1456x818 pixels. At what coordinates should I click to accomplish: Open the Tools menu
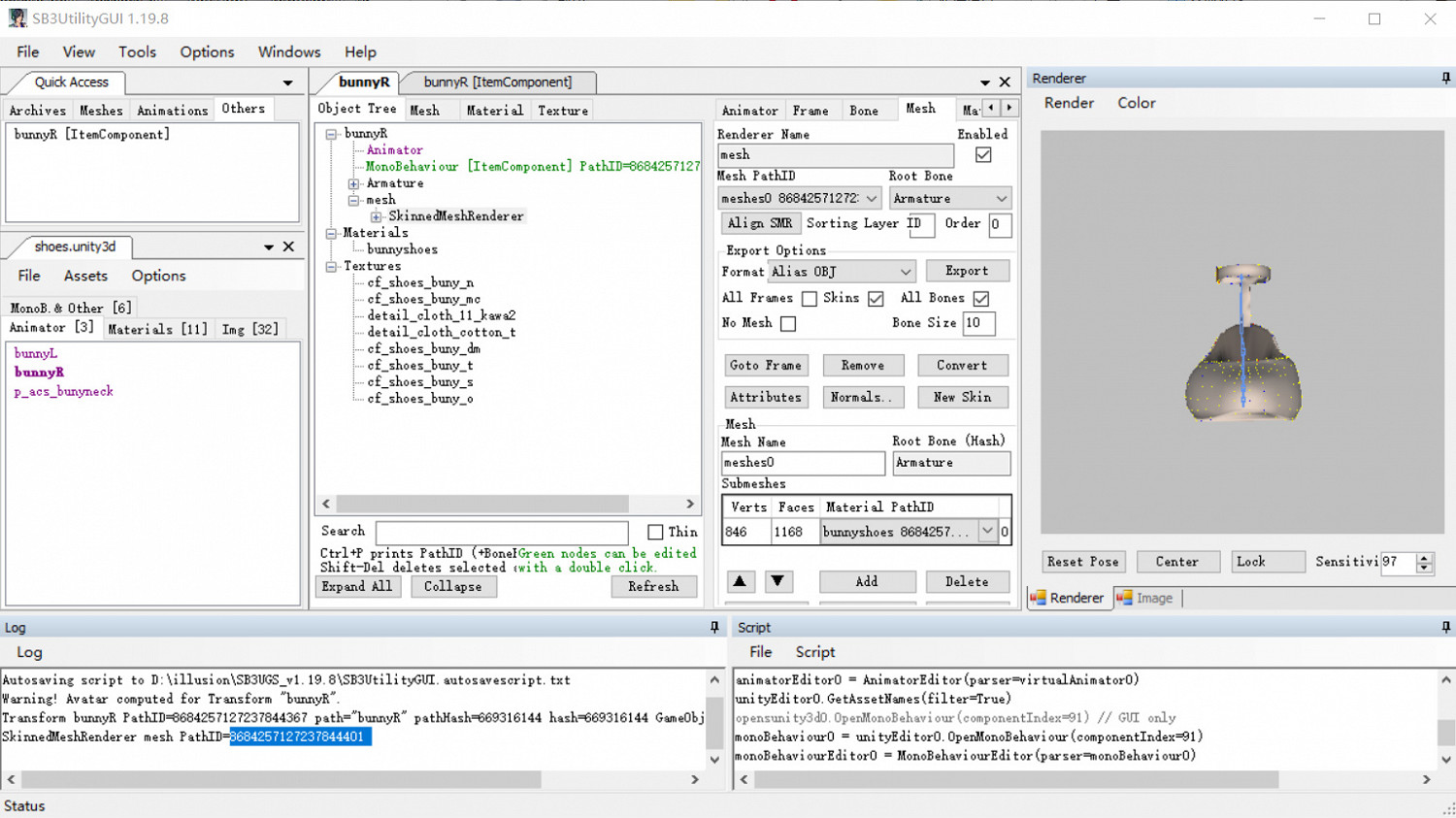click(x=137, y=52)
